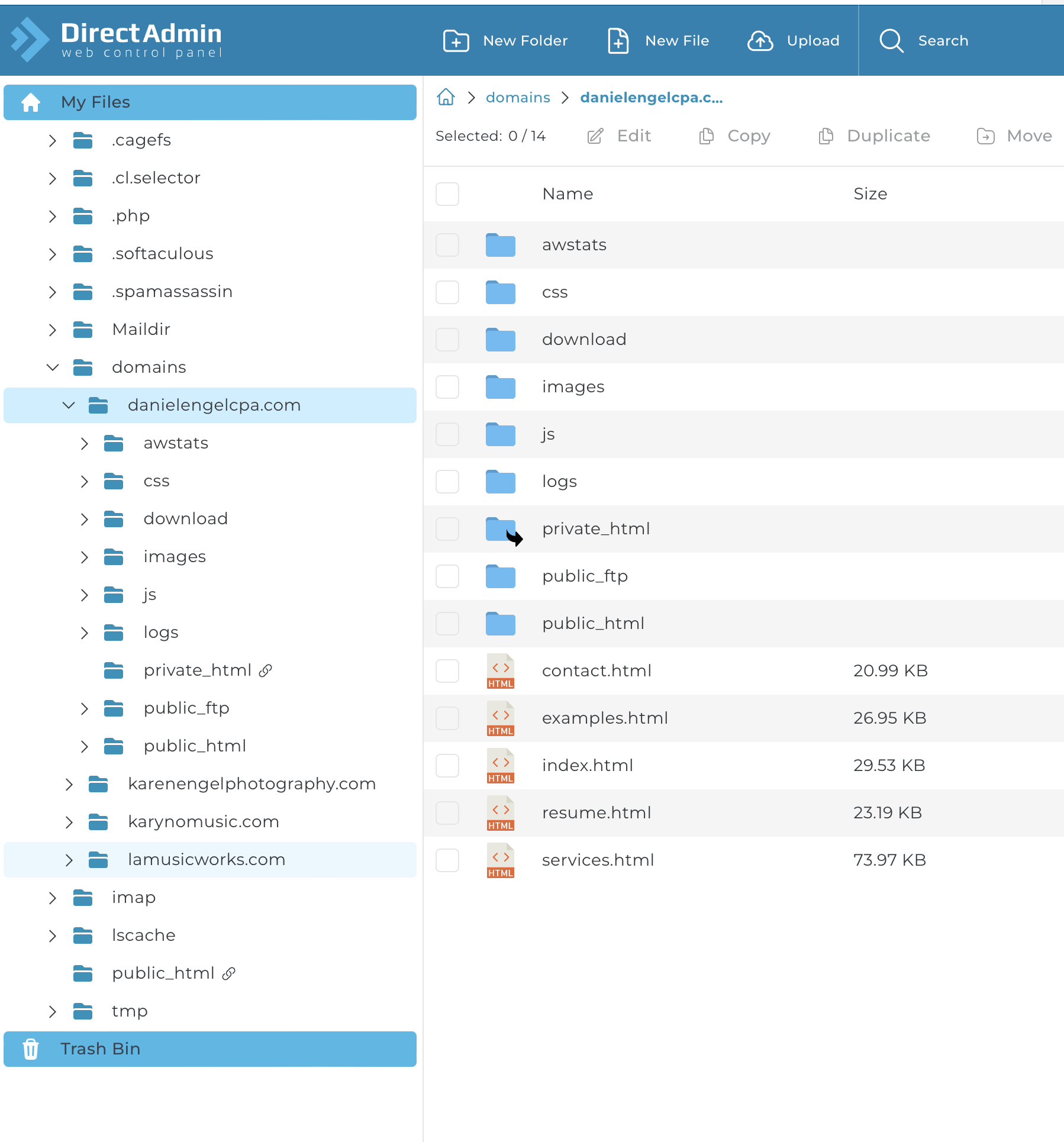1064x1142 pixels.
Task: Click the Duplicate icon in toolbar
Action: pos(826,136)
